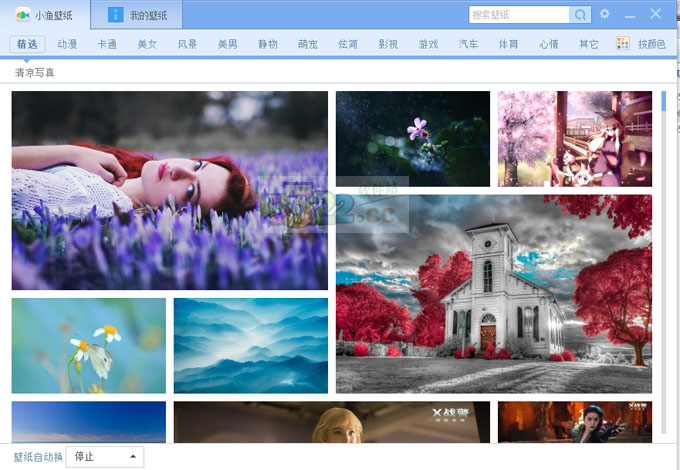Select the 游戏 category
Screen dimensions: 680x470
click(x=428, y=44)
